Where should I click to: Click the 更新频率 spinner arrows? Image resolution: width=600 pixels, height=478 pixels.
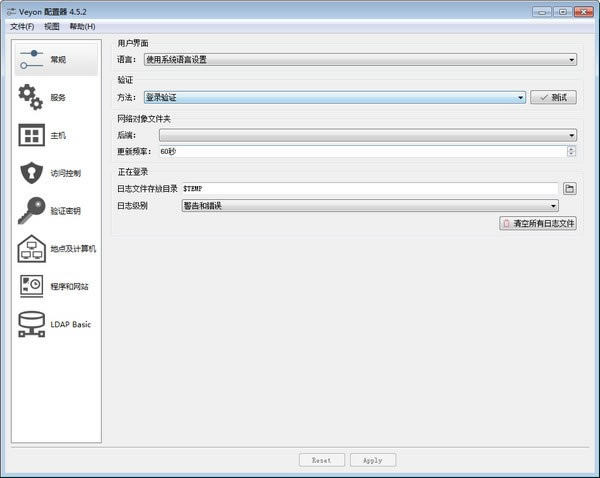click(x=571, y=151)
